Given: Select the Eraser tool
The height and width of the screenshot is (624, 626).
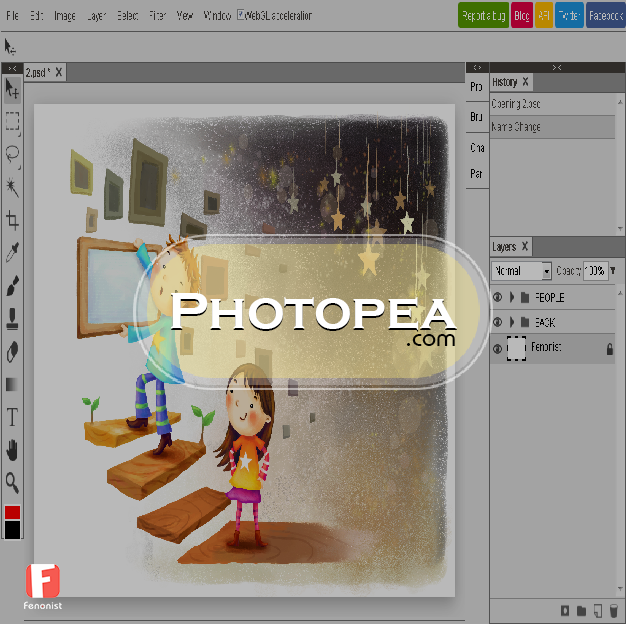Looking at the screenshot, I should 12,352.
